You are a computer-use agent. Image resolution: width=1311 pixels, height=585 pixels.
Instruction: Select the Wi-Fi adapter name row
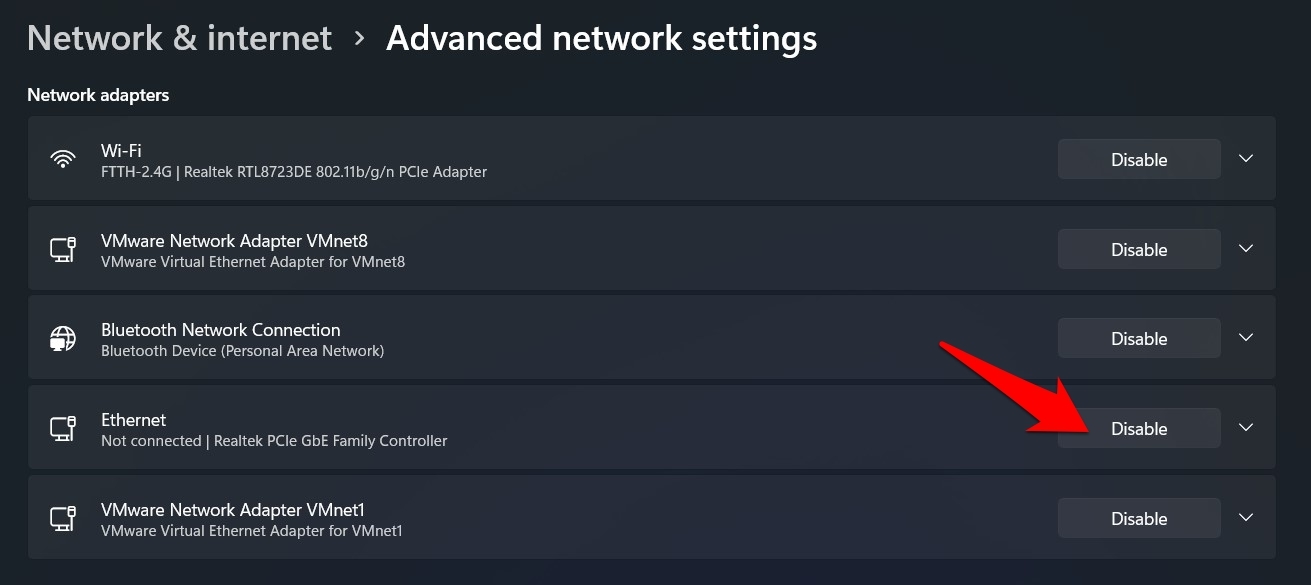pos(120,150)
